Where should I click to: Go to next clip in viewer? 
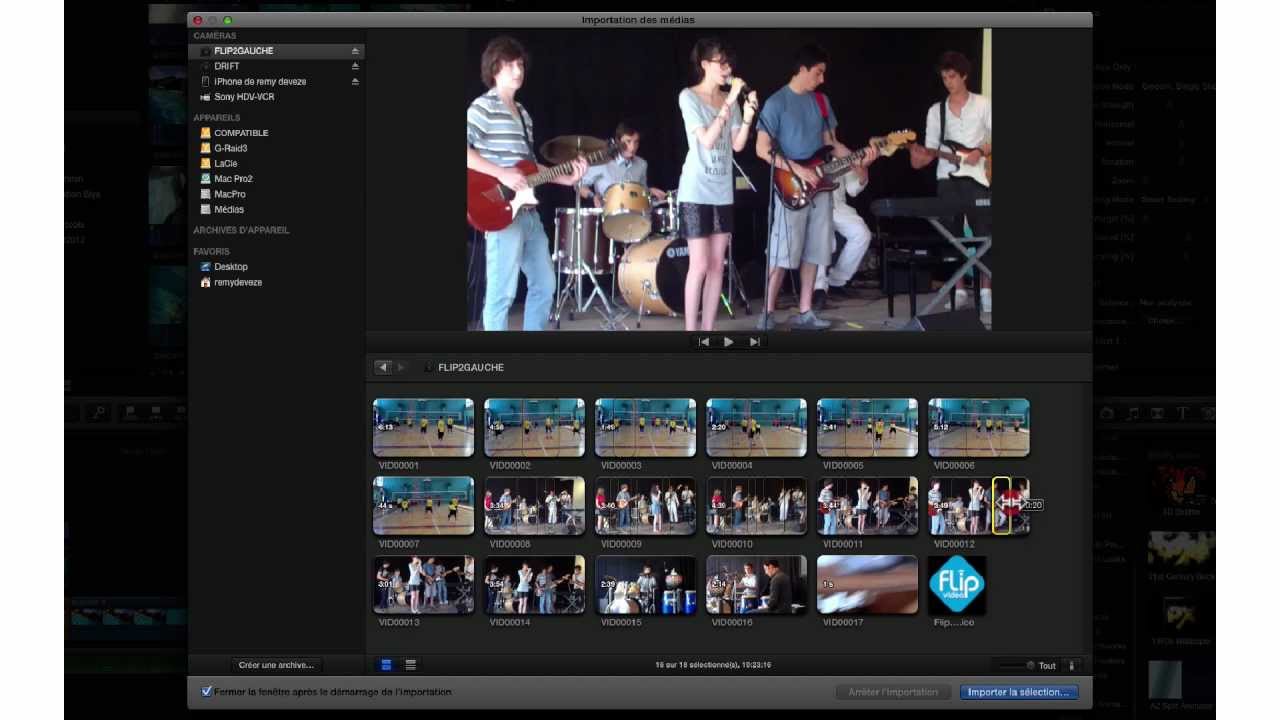click(x=755, y=342)
